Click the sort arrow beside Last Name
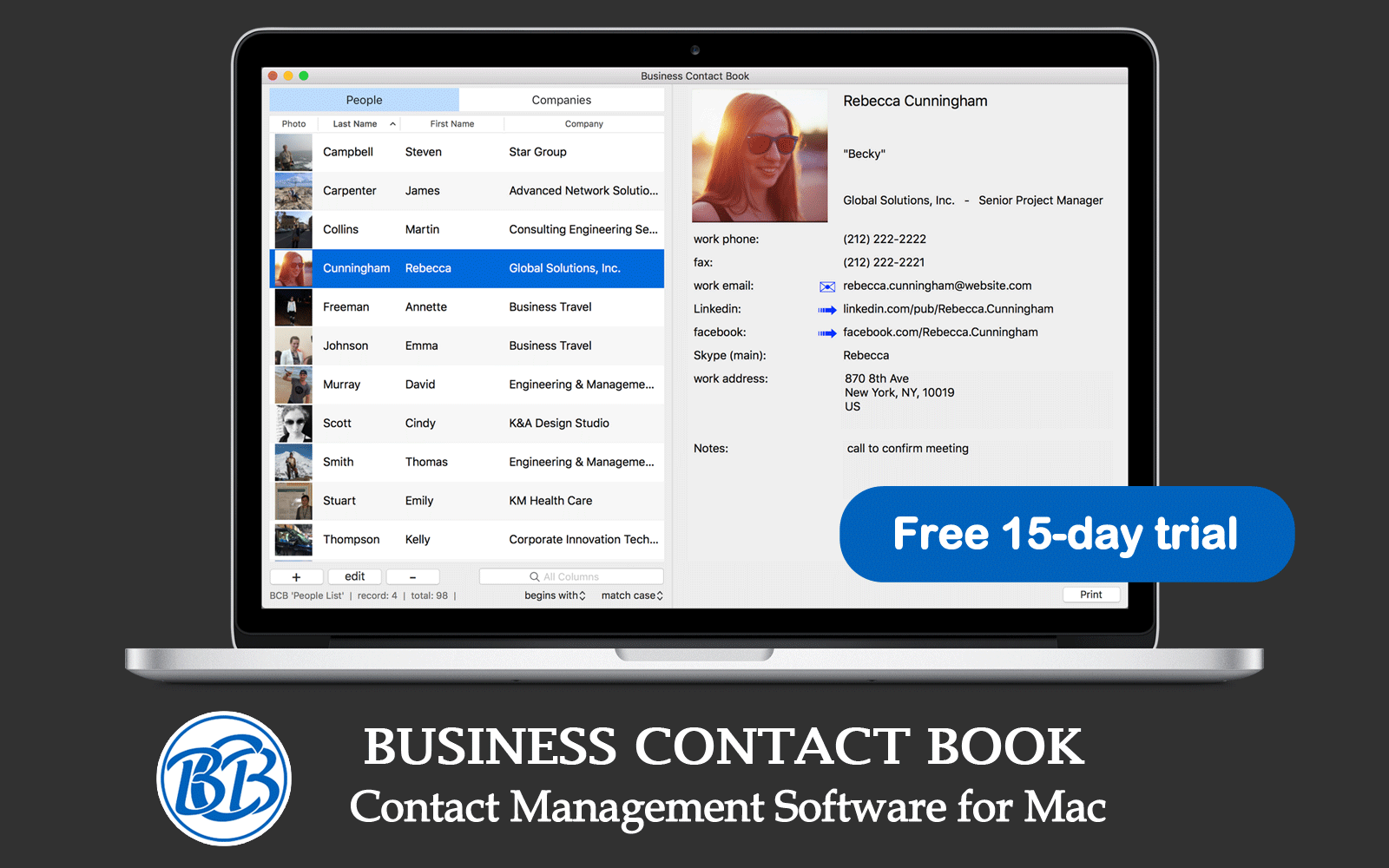This screenshot has height=868, width=1389. 392,124
